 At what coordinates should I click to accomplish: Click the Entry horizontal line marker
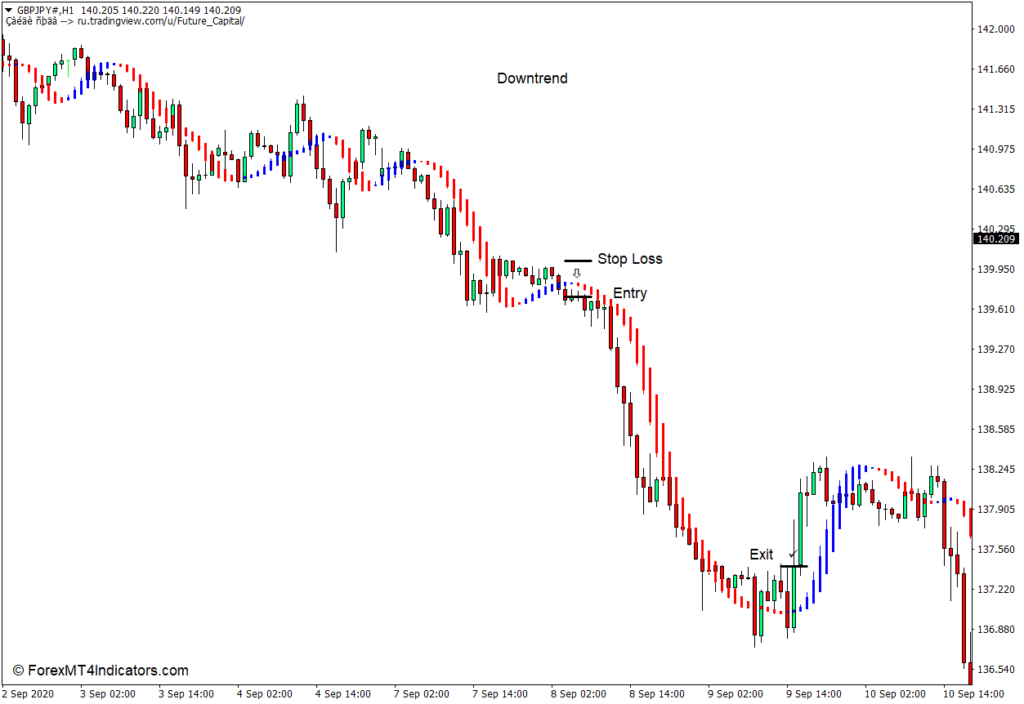pyautogui.click(x=576, y=297)
